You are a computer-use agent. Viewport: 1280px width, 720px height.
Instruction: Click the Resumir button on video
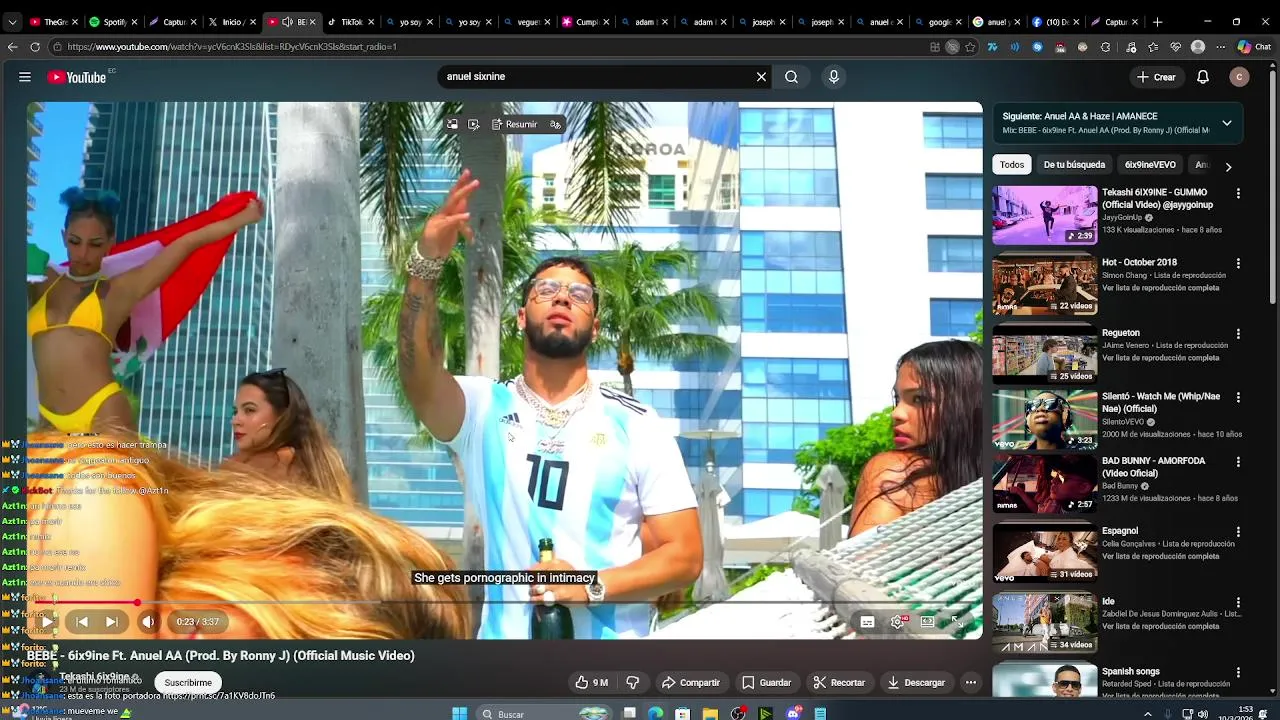pos(514,125)
